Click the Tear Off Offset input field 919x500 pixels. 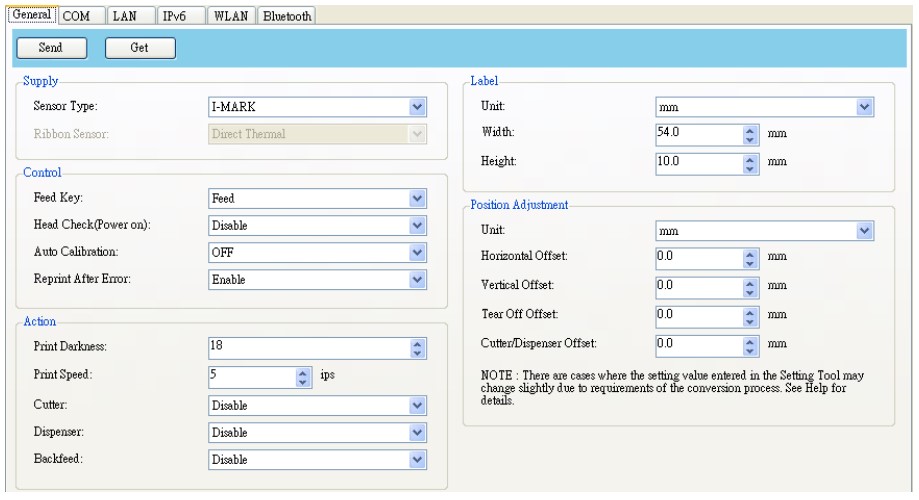coord(698,314)
